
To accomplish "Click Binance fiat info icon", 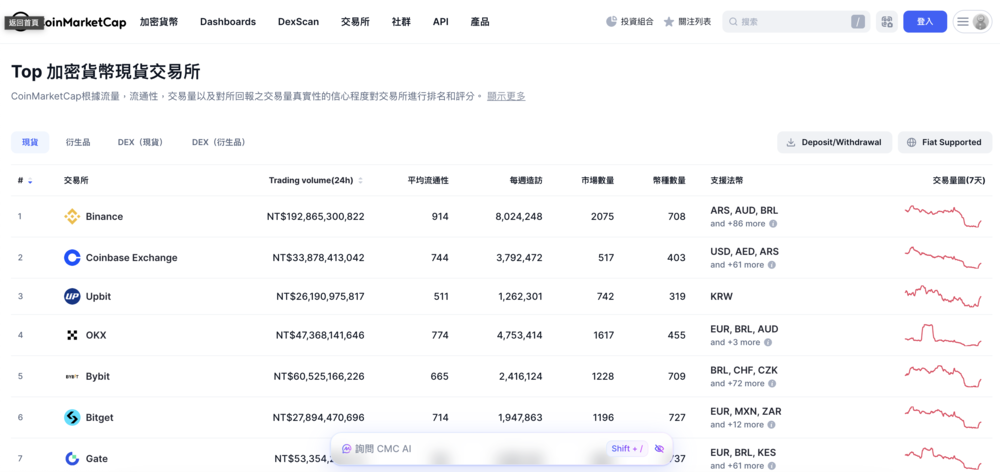I will 773,224.
